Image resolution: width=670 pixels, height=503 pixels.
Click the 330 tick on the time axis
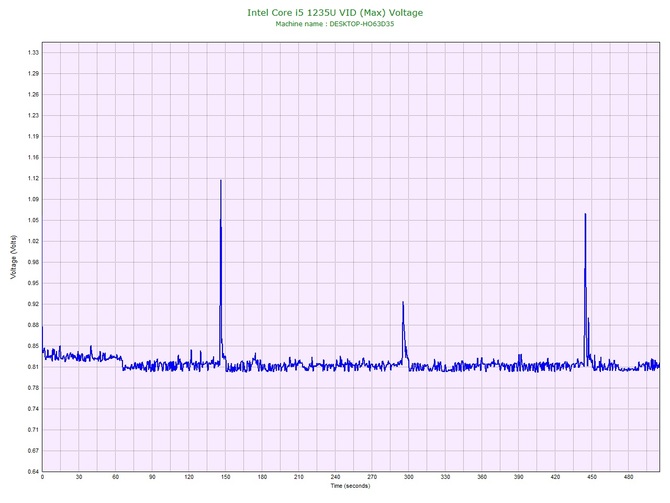445,477
